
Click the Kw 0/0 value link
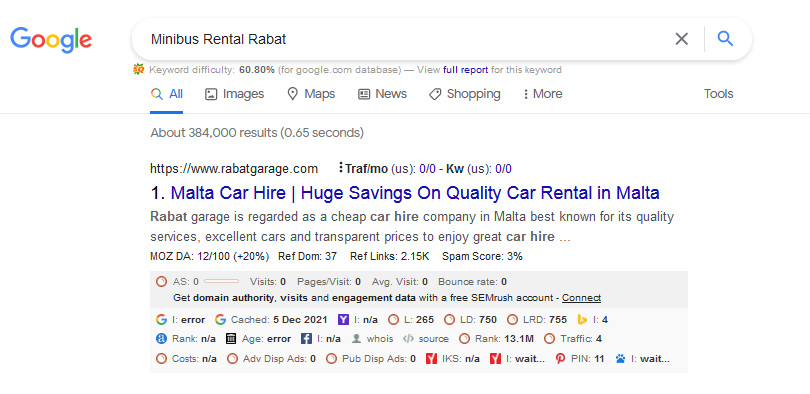coord(504,169)
